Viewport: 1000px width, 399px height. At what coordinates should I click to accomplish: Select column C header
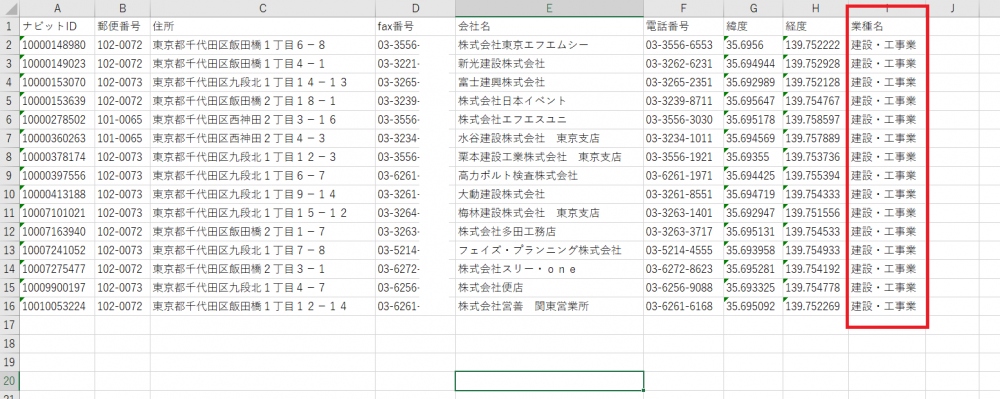coord(263,8)
